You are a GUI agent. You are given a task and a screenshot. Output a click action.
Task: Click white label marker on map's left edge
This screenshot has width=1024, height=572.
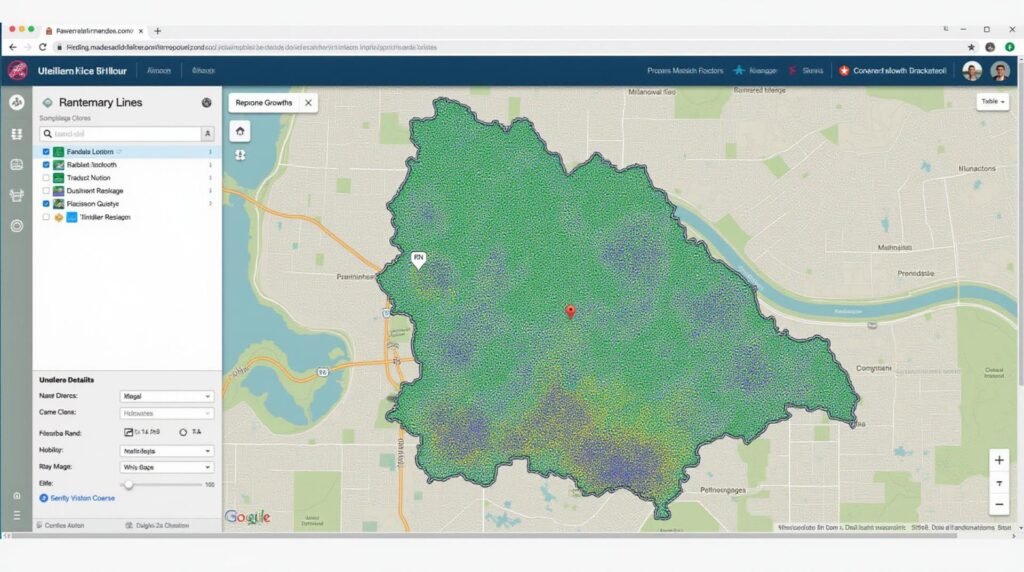point(418,260)
